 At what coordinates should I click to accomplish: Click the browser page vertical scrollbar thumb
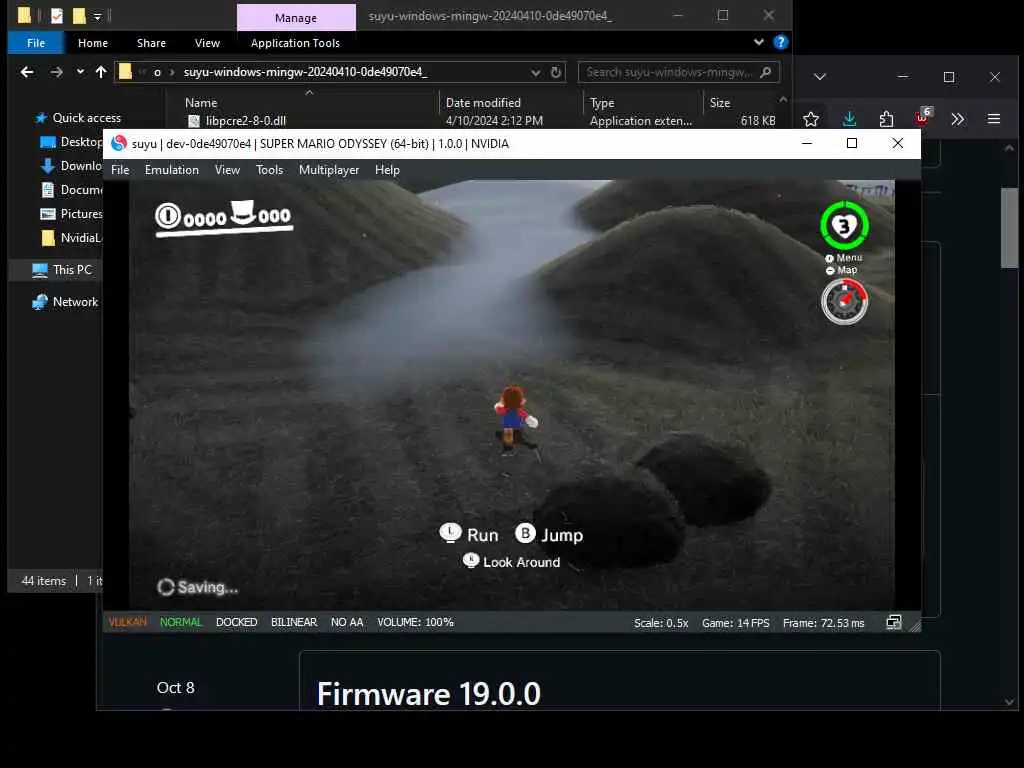[1009, 227]
